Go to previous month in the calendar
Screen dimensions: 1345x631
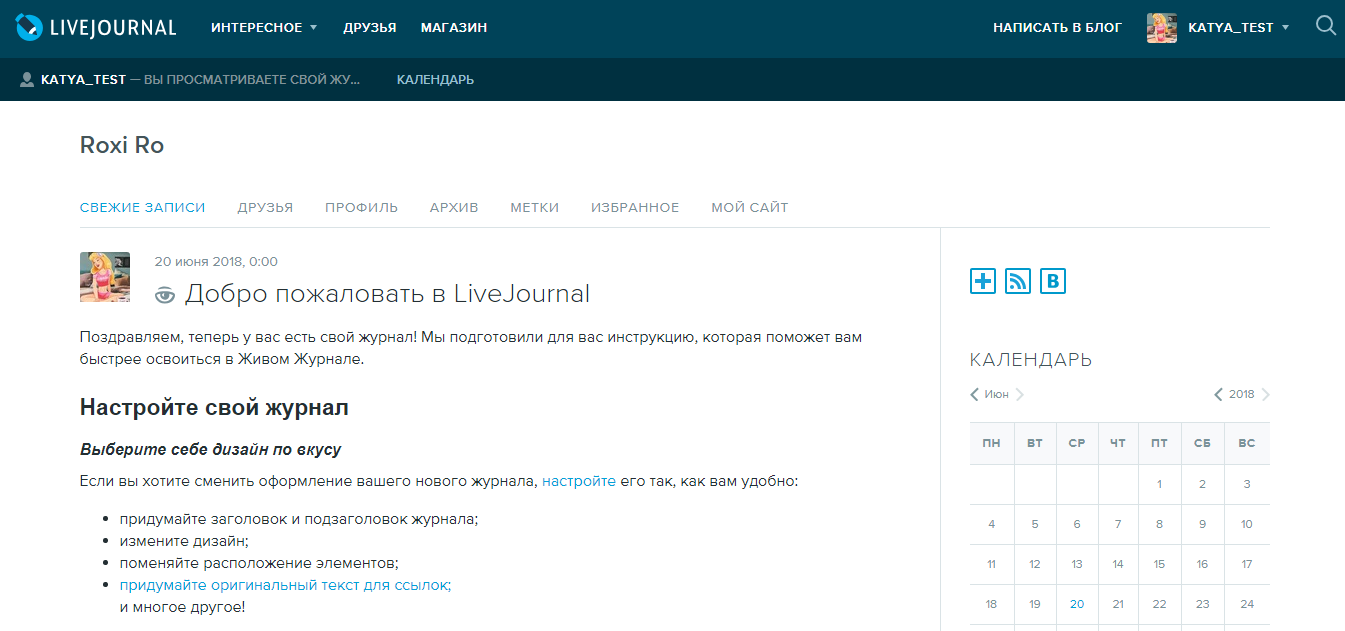973,394
